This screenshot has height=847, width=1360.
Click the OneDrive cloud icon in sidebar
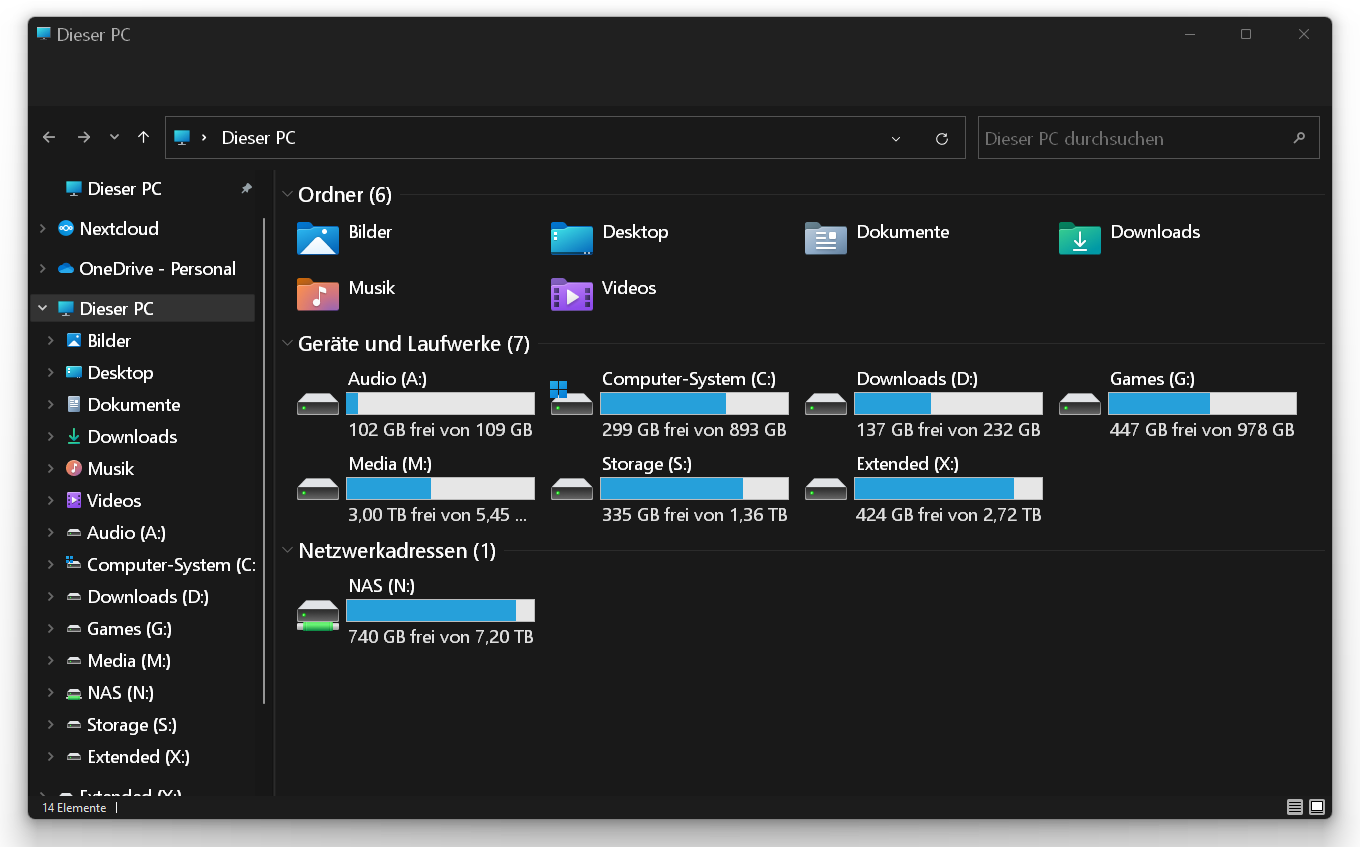66,269
